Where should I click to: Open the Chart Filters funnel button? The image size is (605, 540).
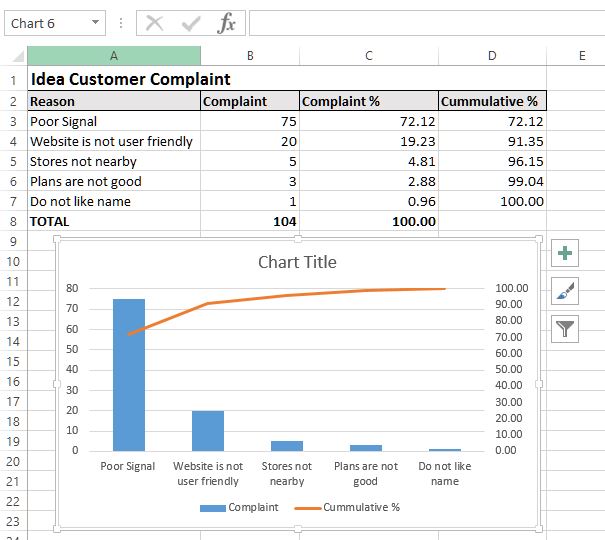tap(564, 329)
